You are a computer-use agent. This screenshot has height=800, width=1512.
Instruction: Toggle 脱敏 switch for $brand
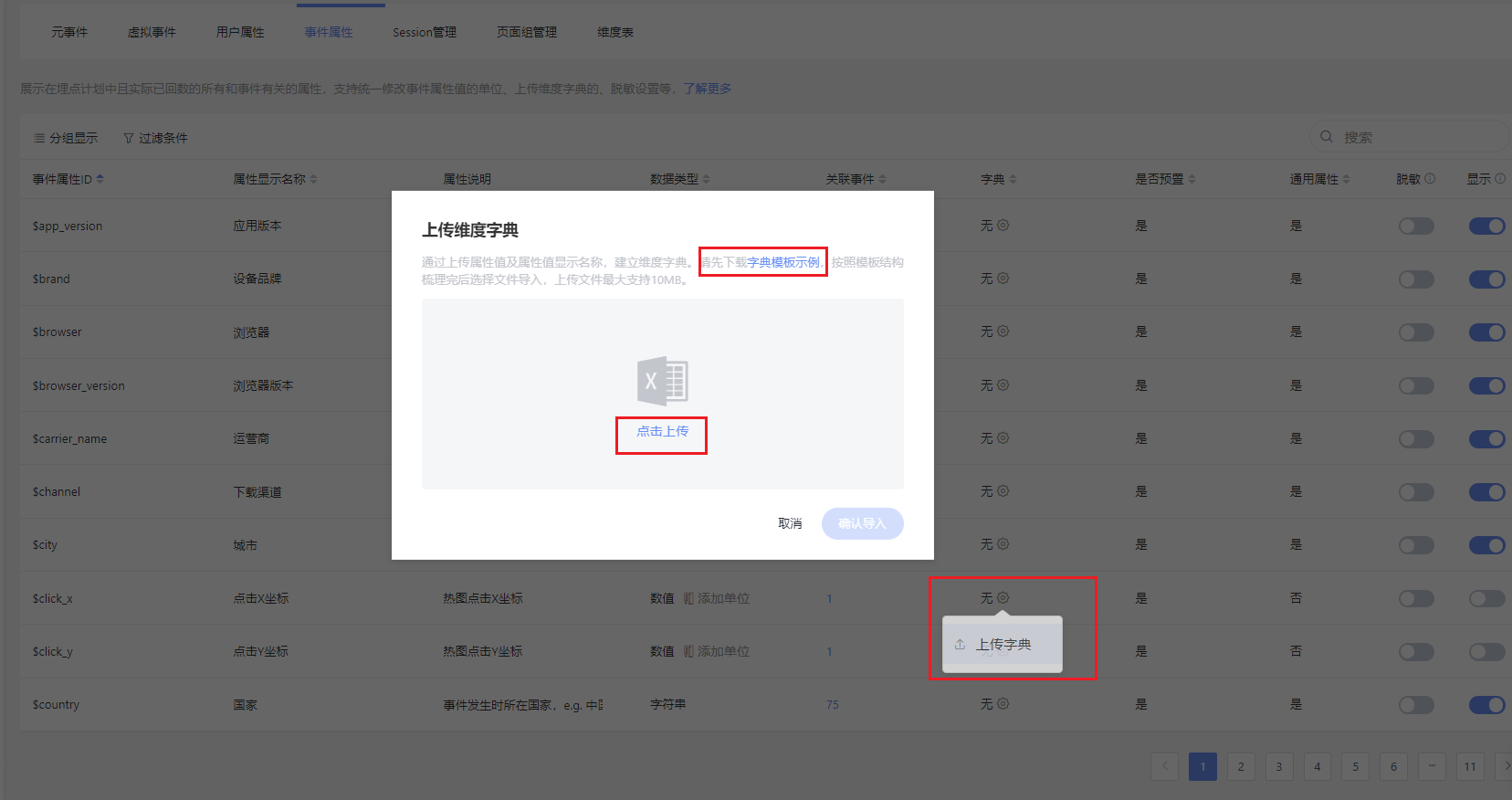pos(1416,279)
